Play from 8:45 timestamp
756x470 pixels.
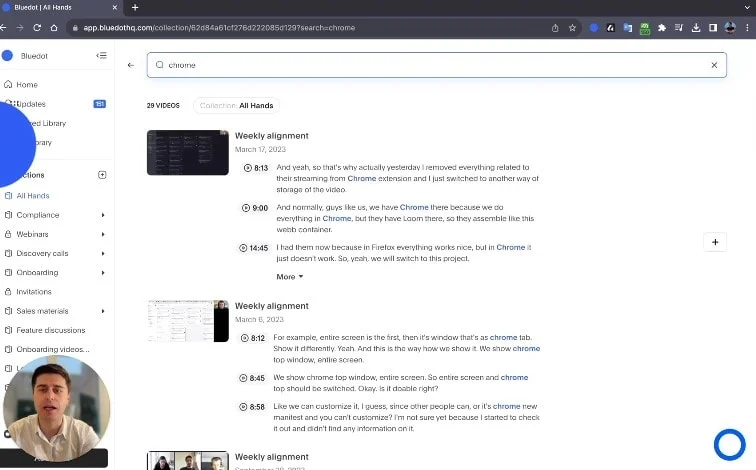click(x=252, y=378)
